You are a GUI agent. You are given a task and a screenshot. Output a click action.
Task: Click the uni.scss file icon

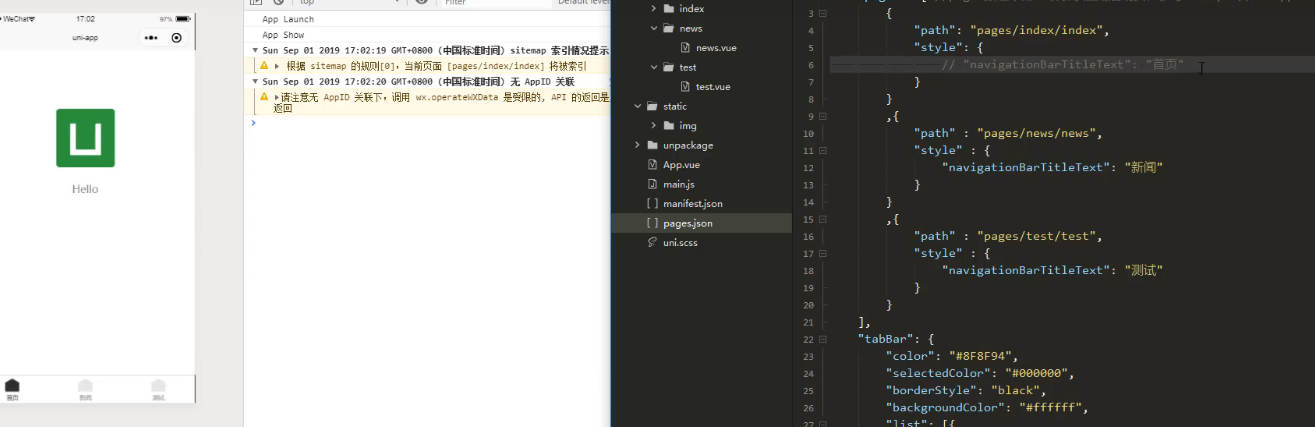point(652,242)
